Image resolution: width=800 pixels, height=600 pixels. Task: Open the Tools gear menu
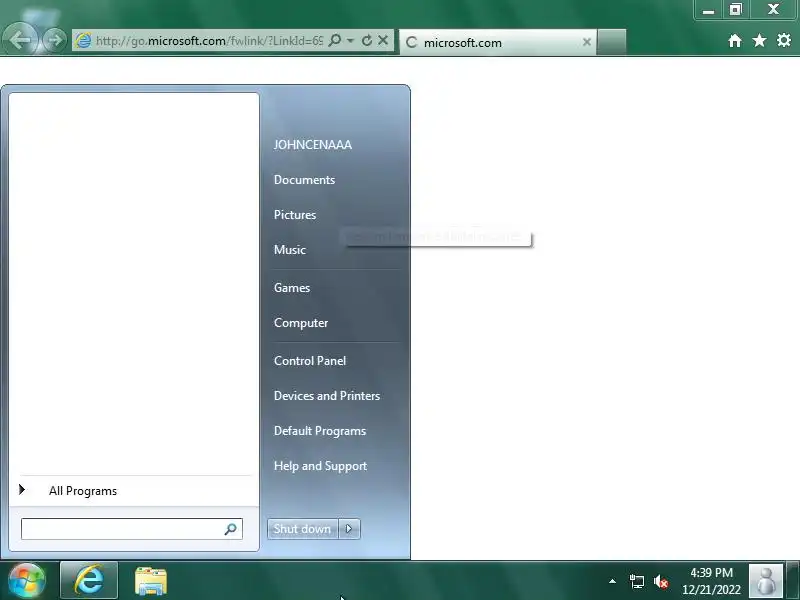coord(784,40)
